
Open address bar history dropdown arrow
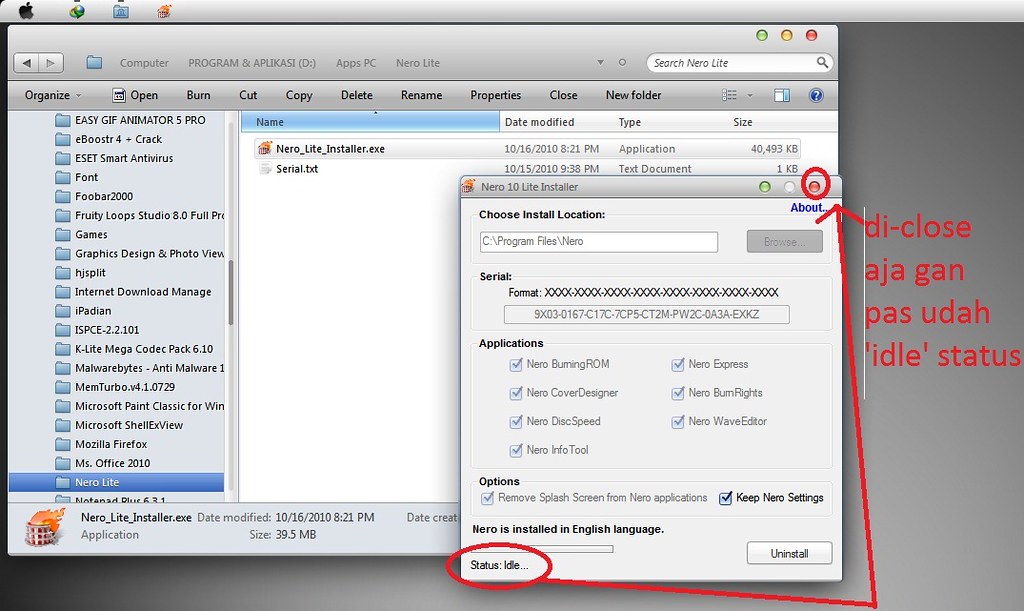600,63
